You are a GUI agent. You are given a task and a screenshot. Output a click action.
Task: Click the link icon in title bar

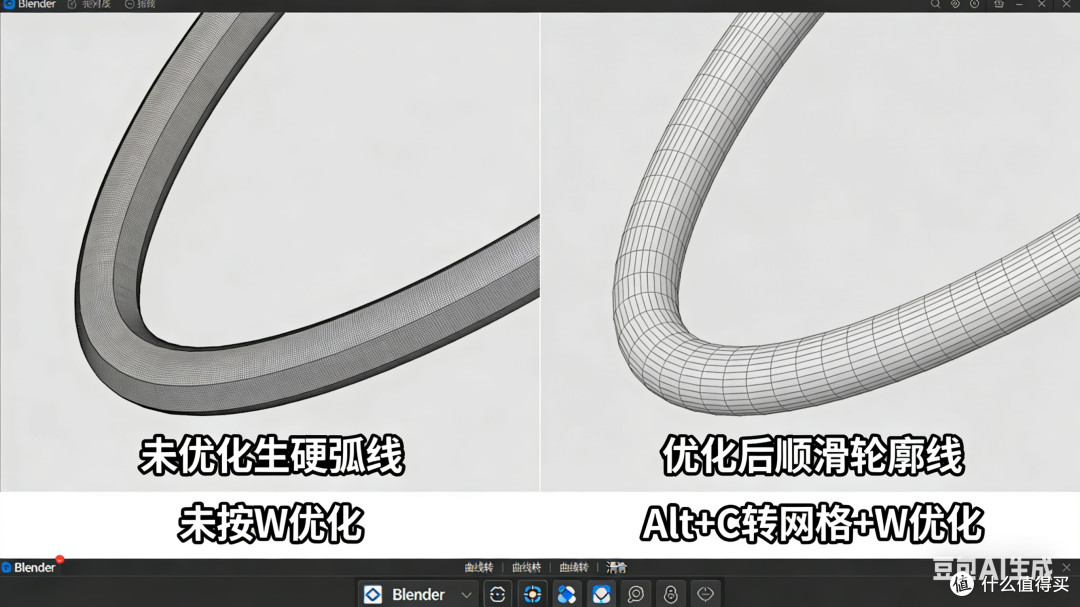(955, 4)
